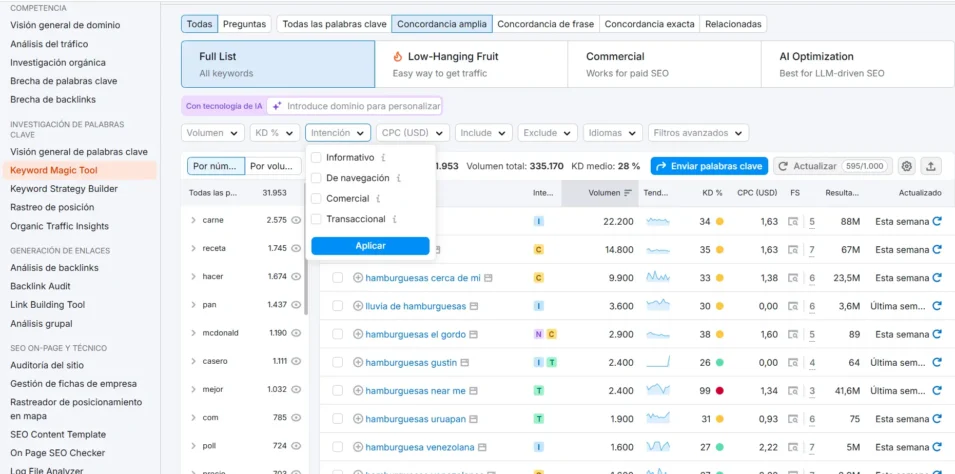The image size is (955, 474).
Task: Add hamburguesas gustin with plus icon
Action: 358,363
